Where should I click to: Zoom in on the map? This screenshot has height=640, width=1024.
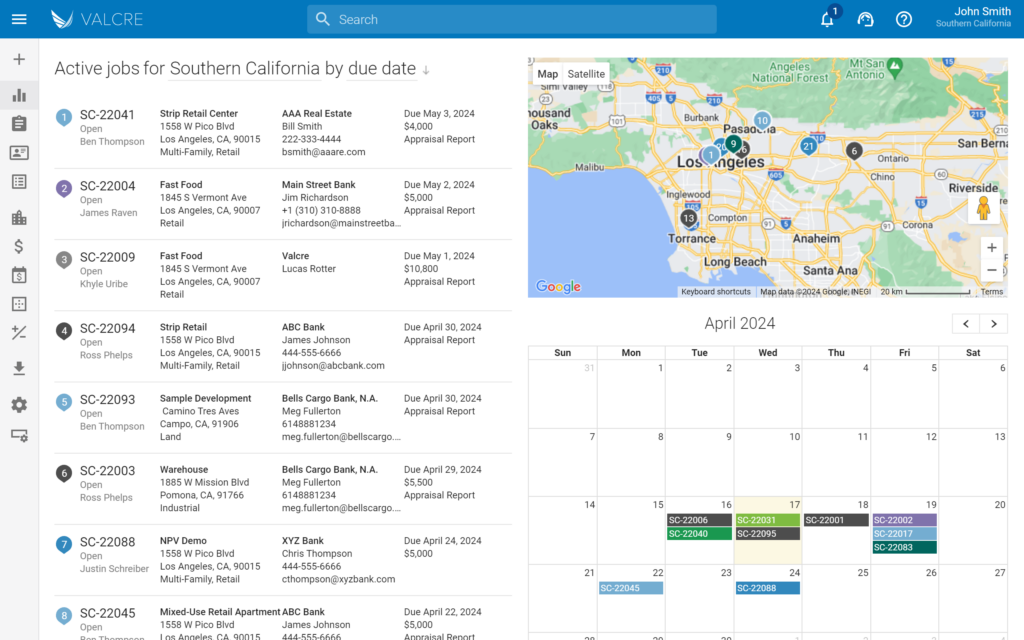tap(991, 248)
